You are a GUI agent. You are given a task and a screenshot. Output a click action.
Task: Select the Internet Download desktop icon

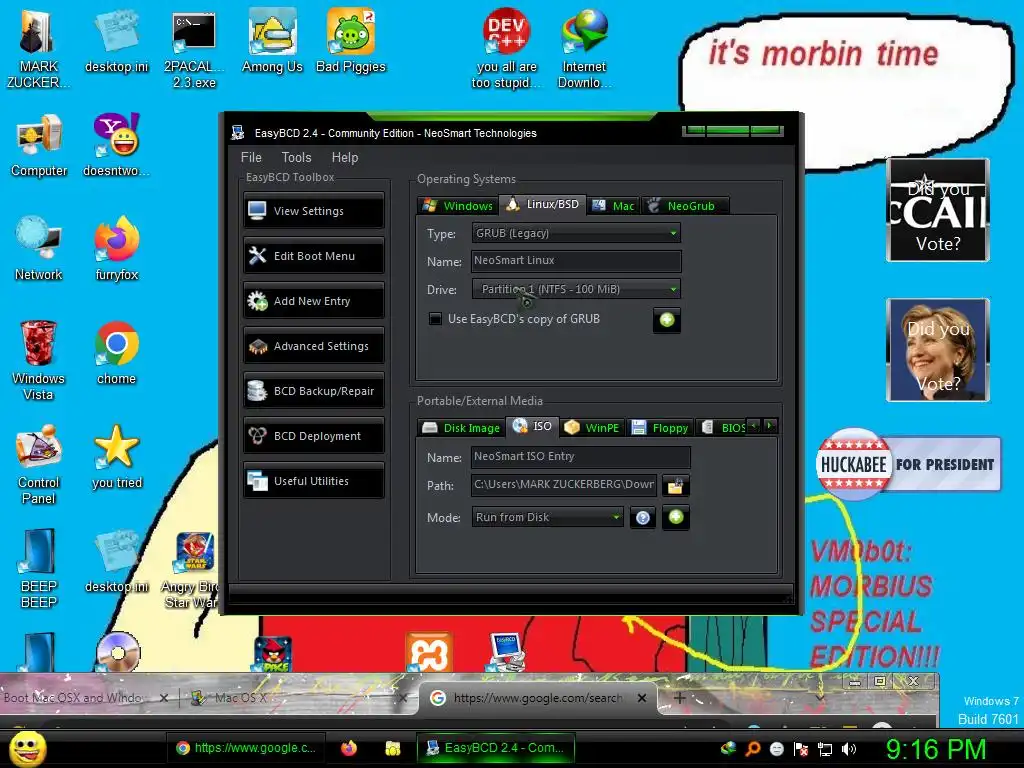(584, 50)
